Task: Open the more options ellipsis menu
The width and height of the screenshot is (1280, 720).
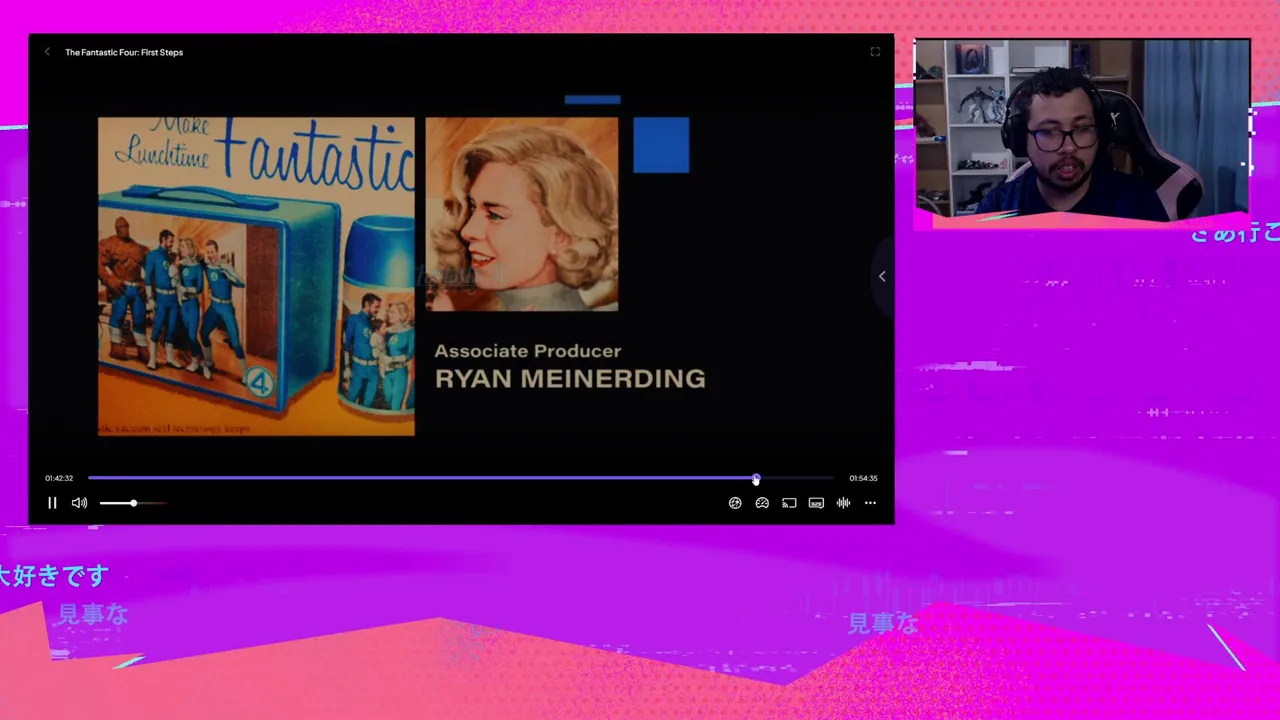Action: click(x=870, y=503)
